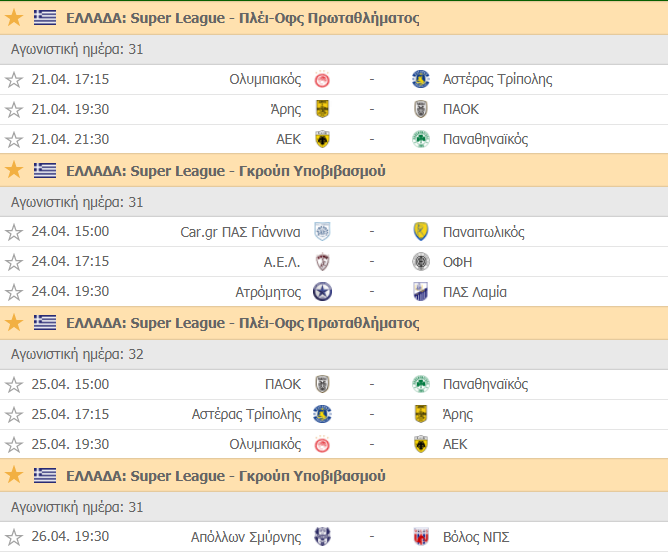Click the ΟΦΗ team crest icon
The width and height of the screenshot is (668, 556).
[x=421, y=262]
